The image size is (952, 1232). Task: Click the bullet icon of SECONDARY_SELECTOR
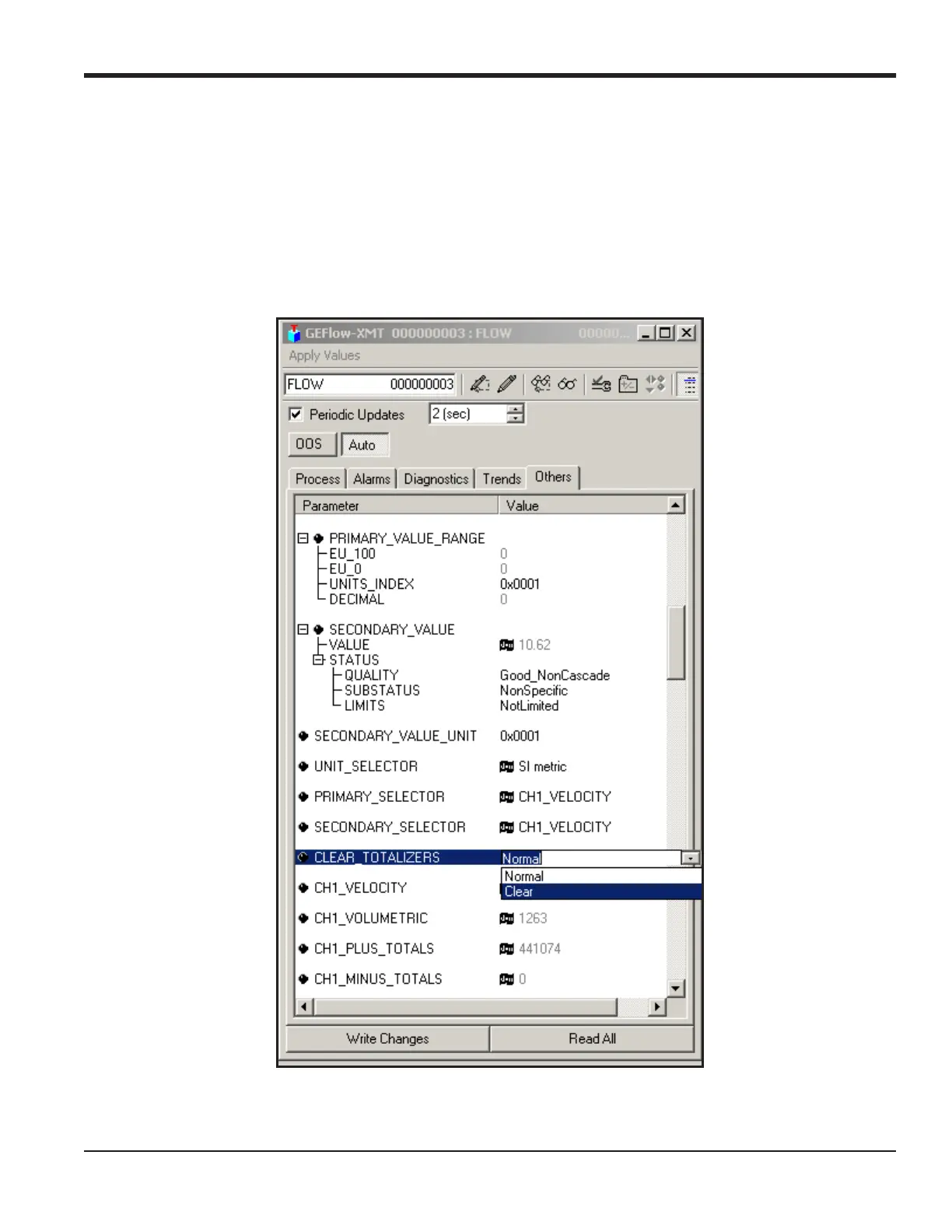303,827
